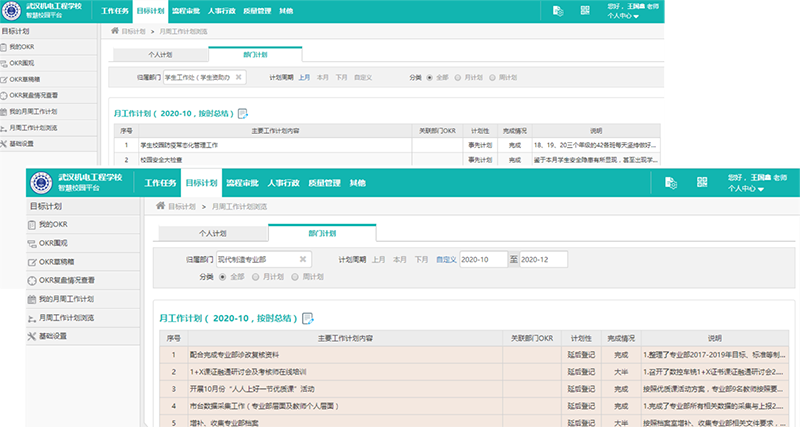Click the edit icon beside the front window's 月工作计划 title
This screenshot has height=427, width=800.
[307, 319]
